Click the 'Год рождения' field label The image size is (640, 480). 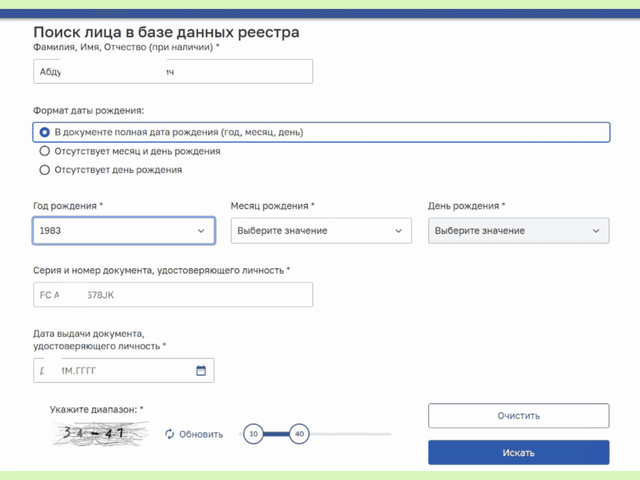(x=68, y=206)
